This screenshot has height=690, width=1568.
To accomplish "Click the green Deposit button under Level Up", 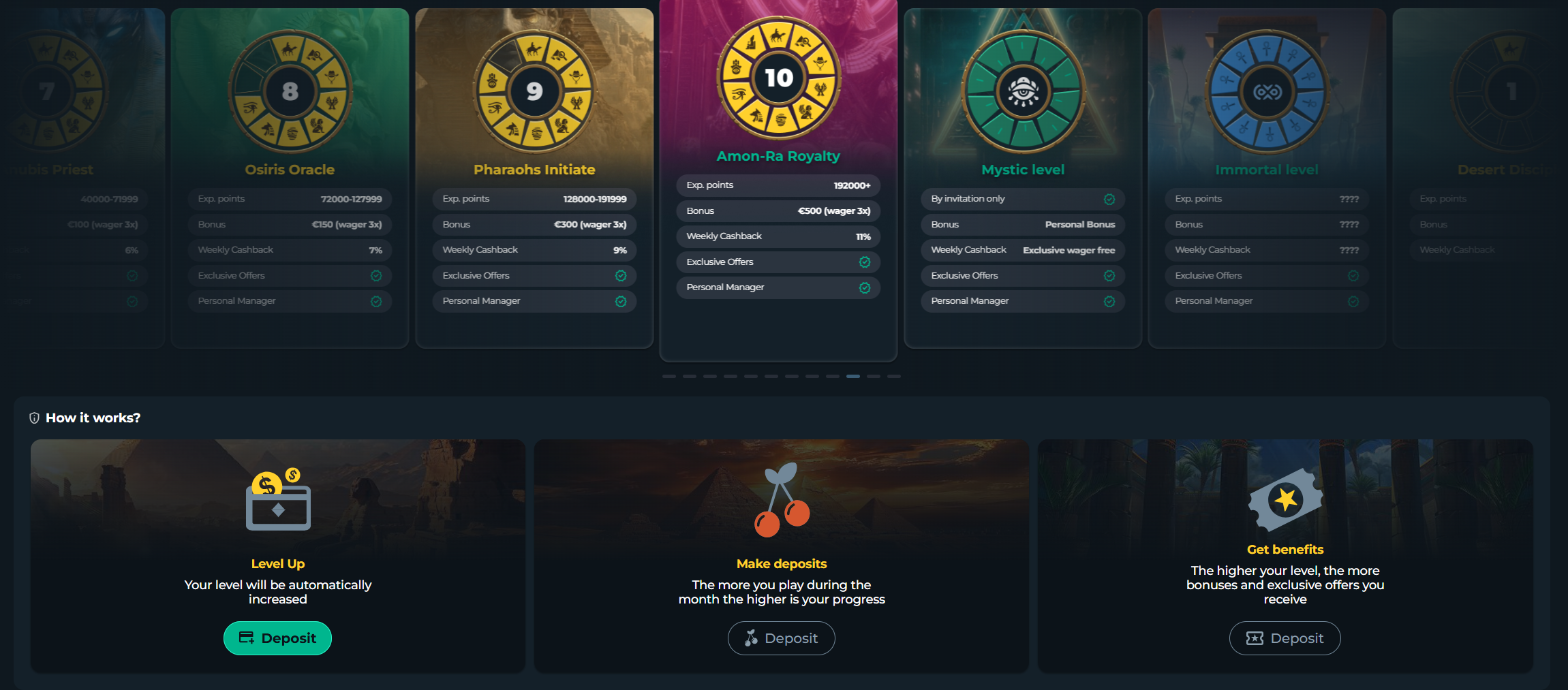I will pyautogui.click(x=277, y=638).
